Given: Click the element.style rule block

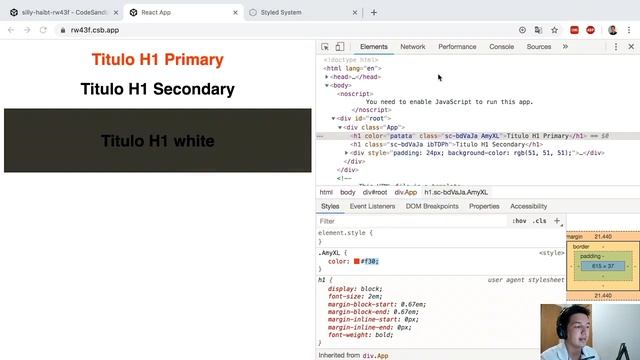Looking at the screenshot, I should (x=441, y=237).
